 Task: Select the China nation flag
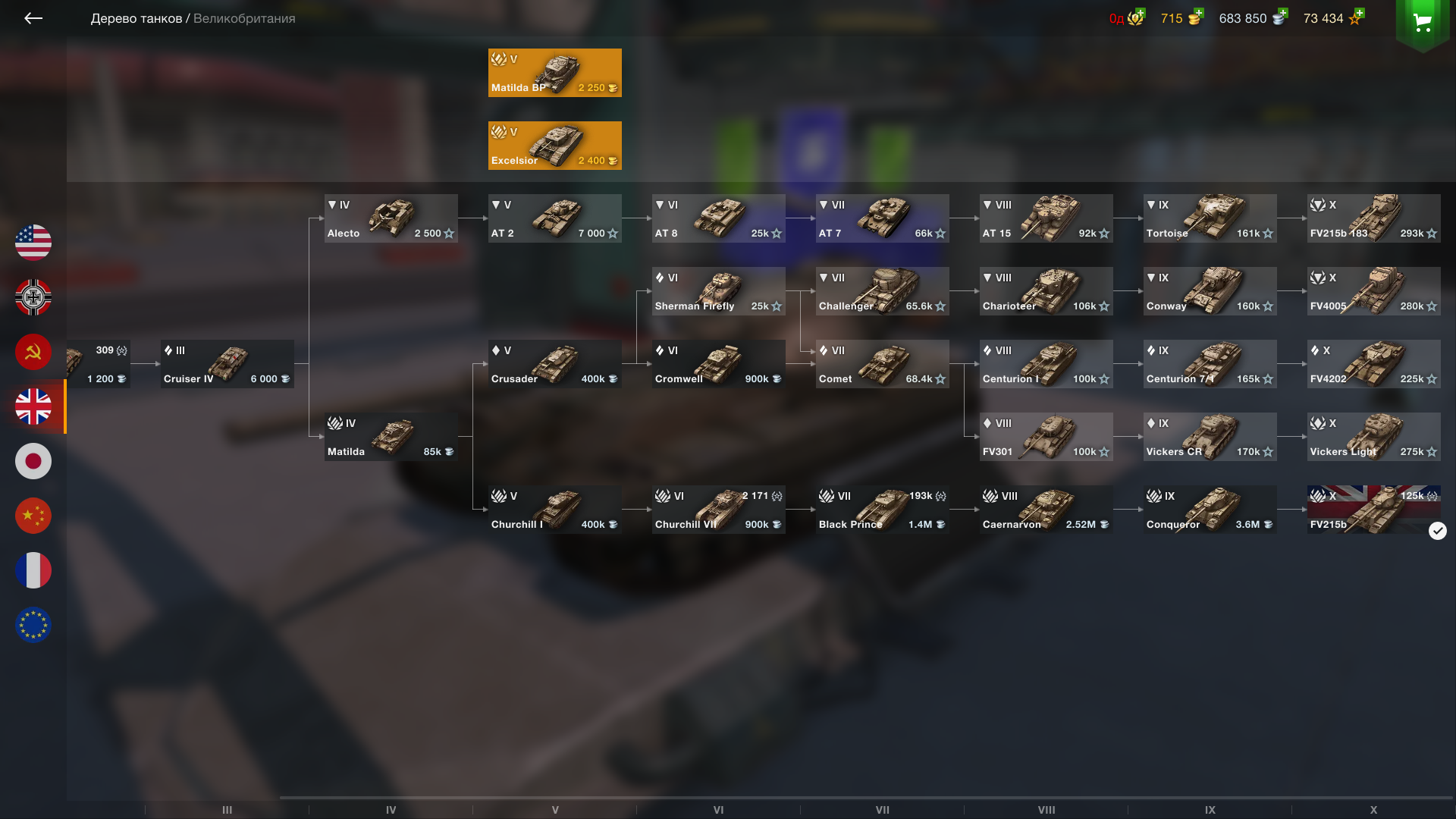click(x=33, y=516)
